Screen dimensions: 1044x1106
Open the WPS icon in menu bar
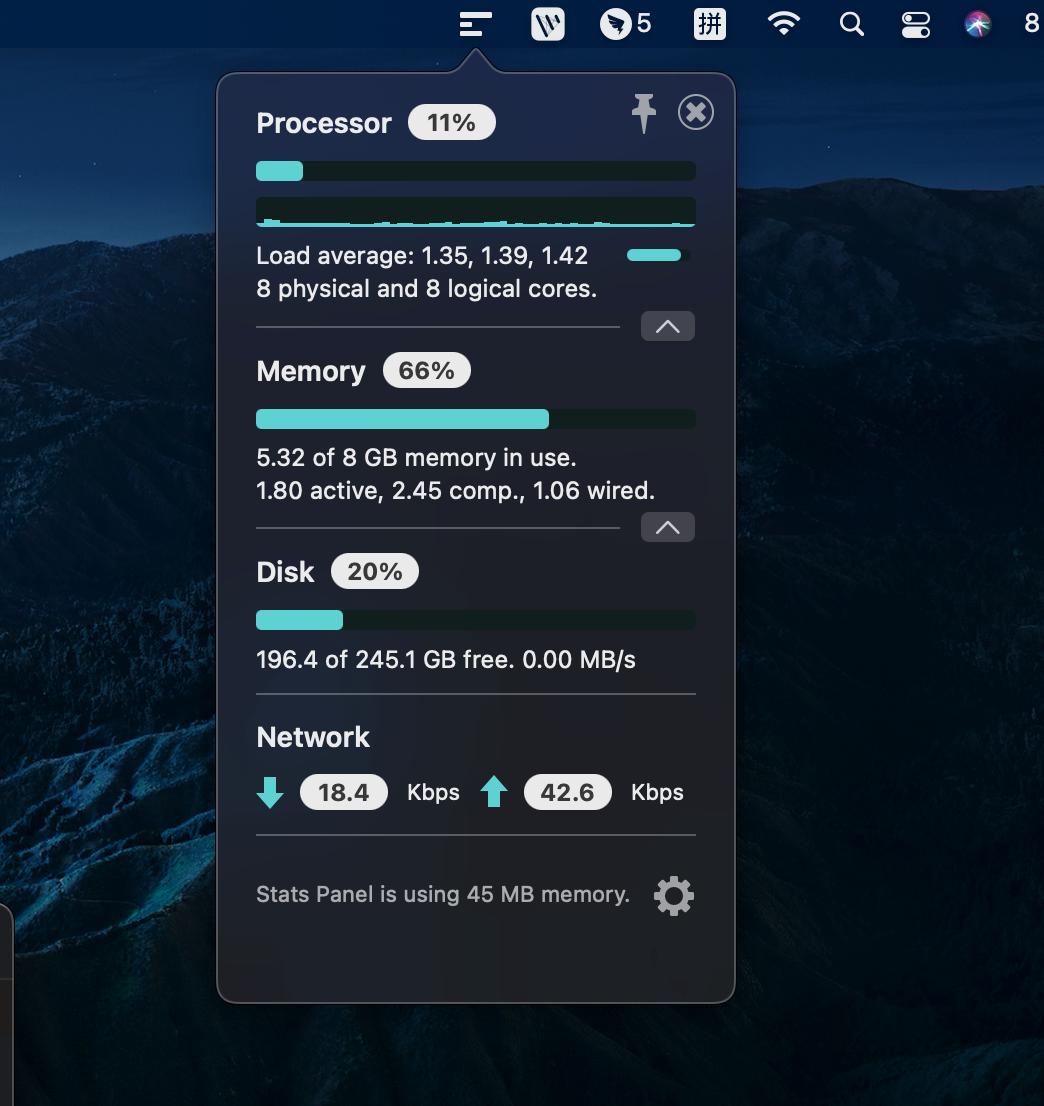[547, 24]
